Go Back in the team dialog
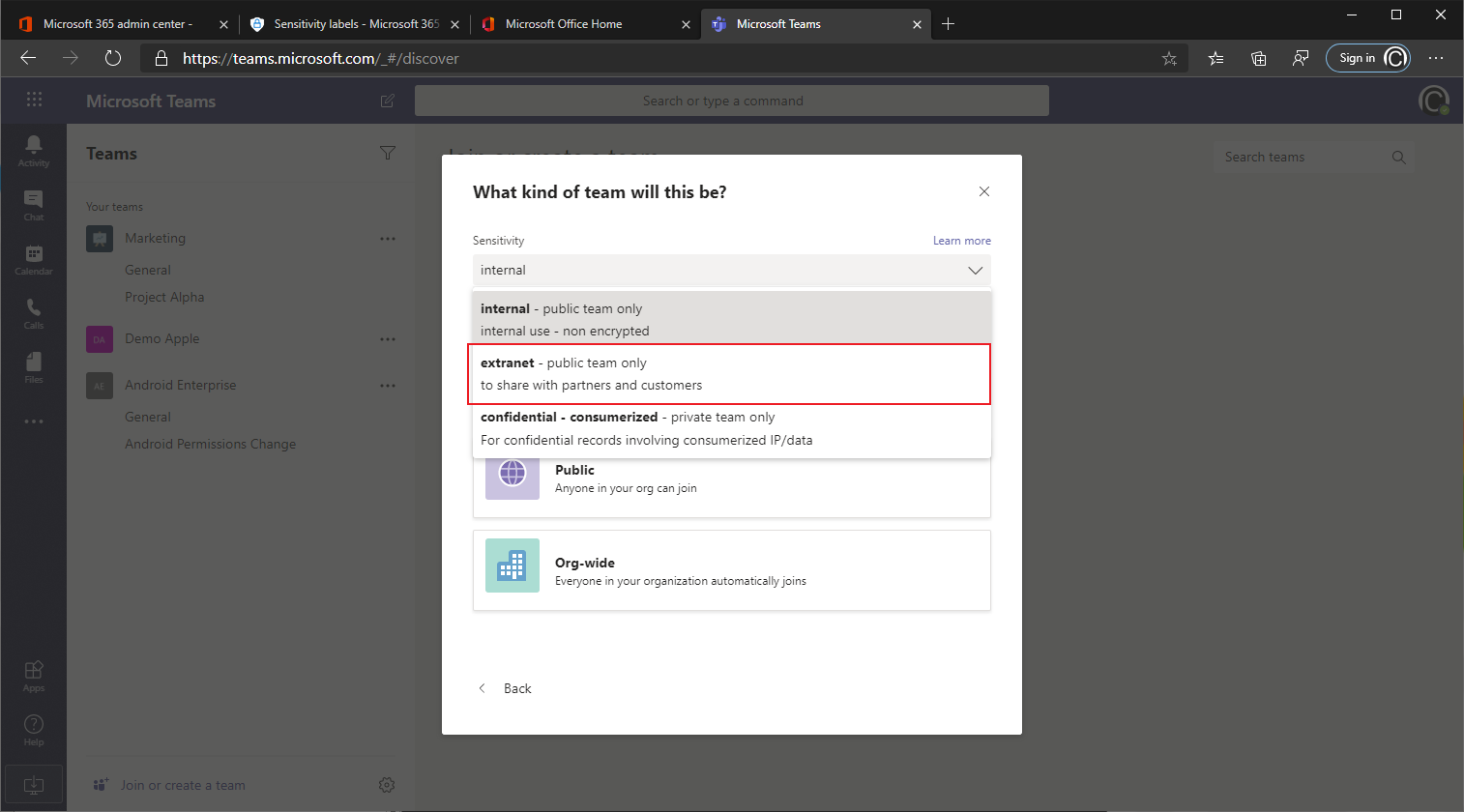Image resolution: width=1464 pixels, height=812 pixels. point(505,688)
